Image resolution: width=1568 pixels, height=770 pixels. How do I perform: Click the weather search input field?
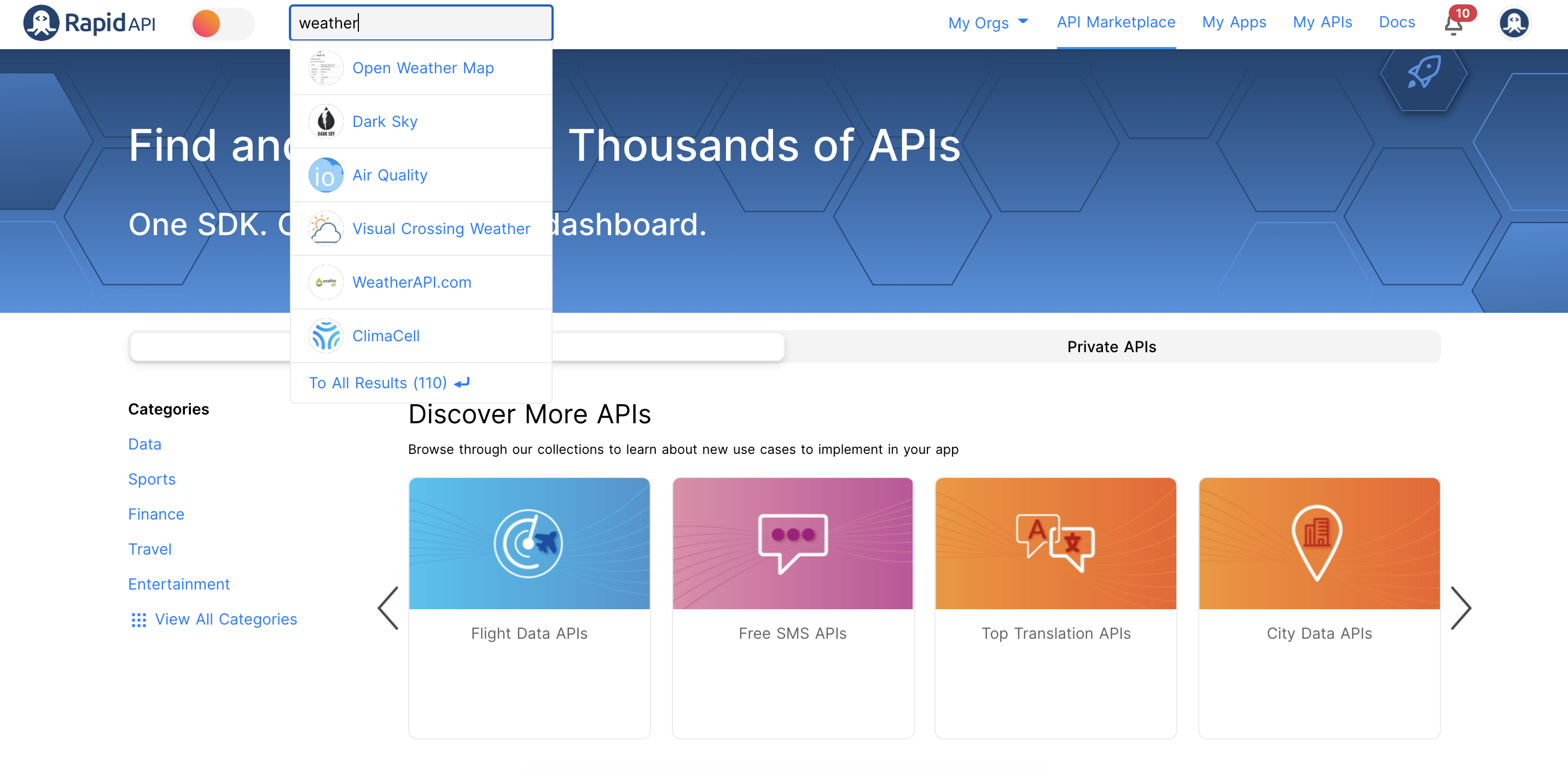[421, 23]
